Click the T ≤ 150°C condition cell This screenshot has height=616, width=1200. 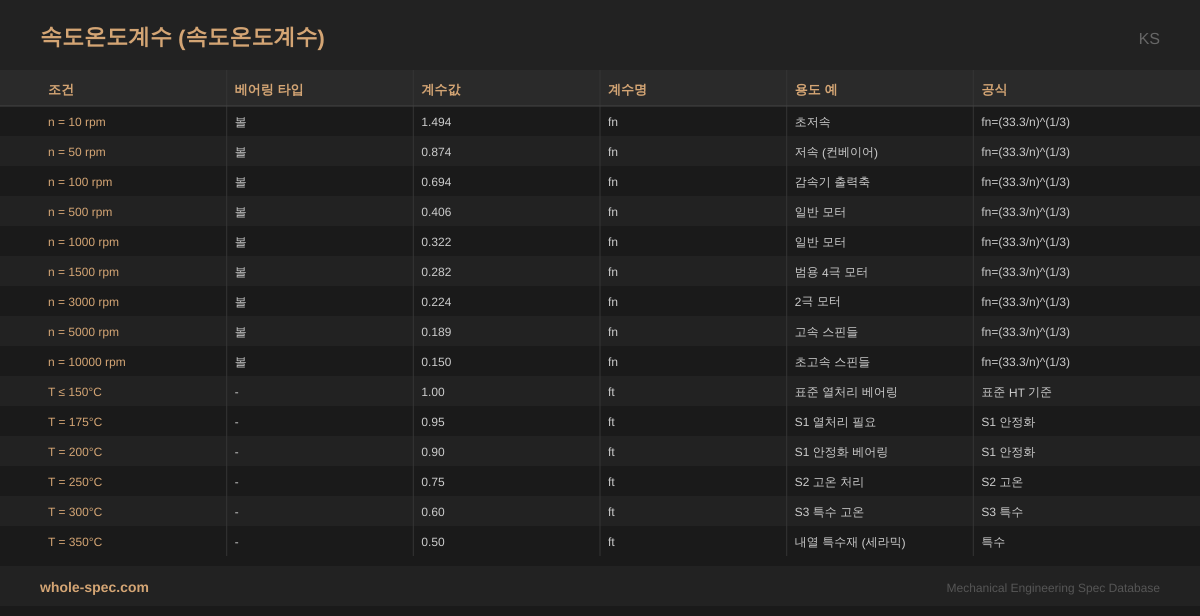pos(75,392)
